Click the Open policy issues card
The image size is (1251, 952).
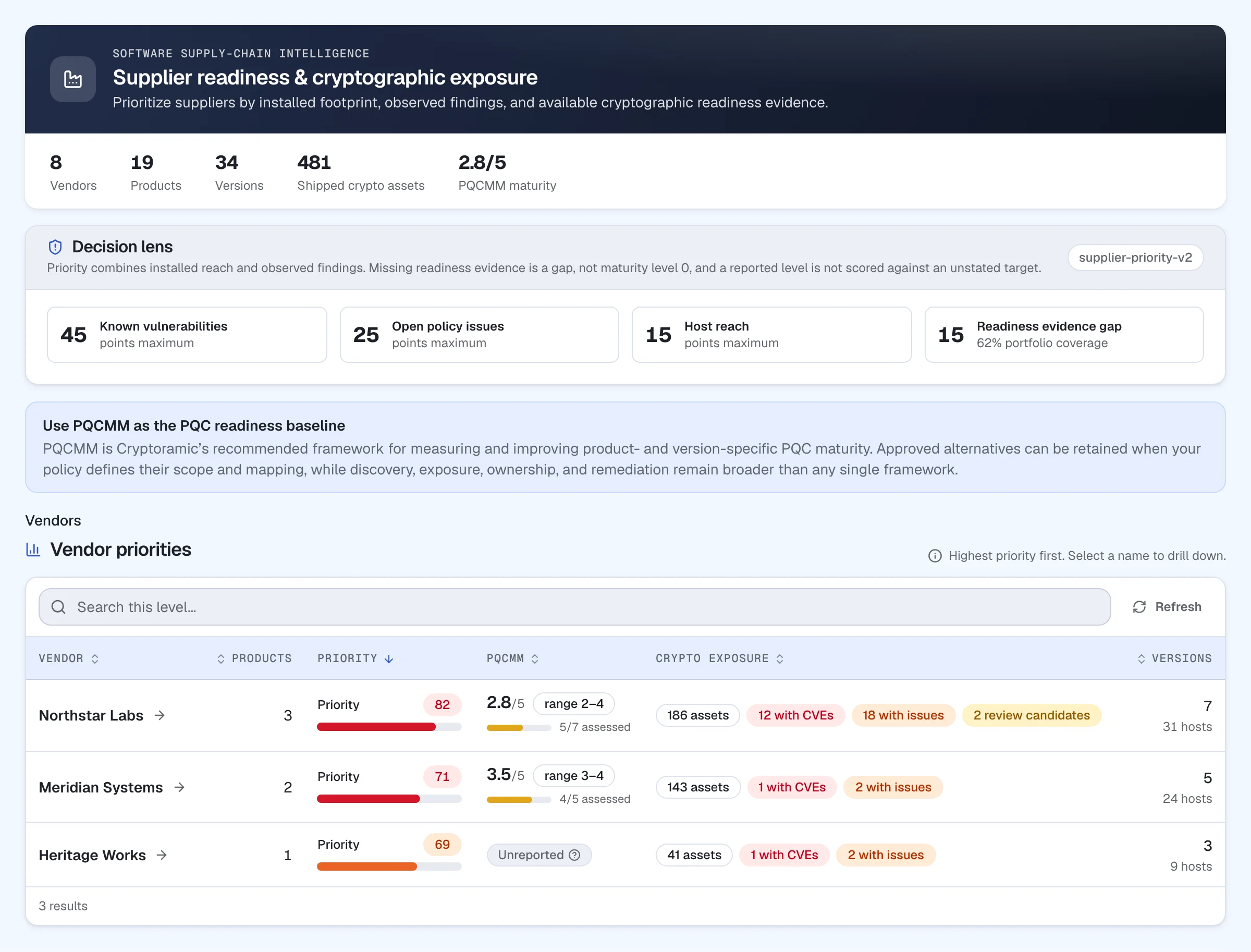[480, 334]
